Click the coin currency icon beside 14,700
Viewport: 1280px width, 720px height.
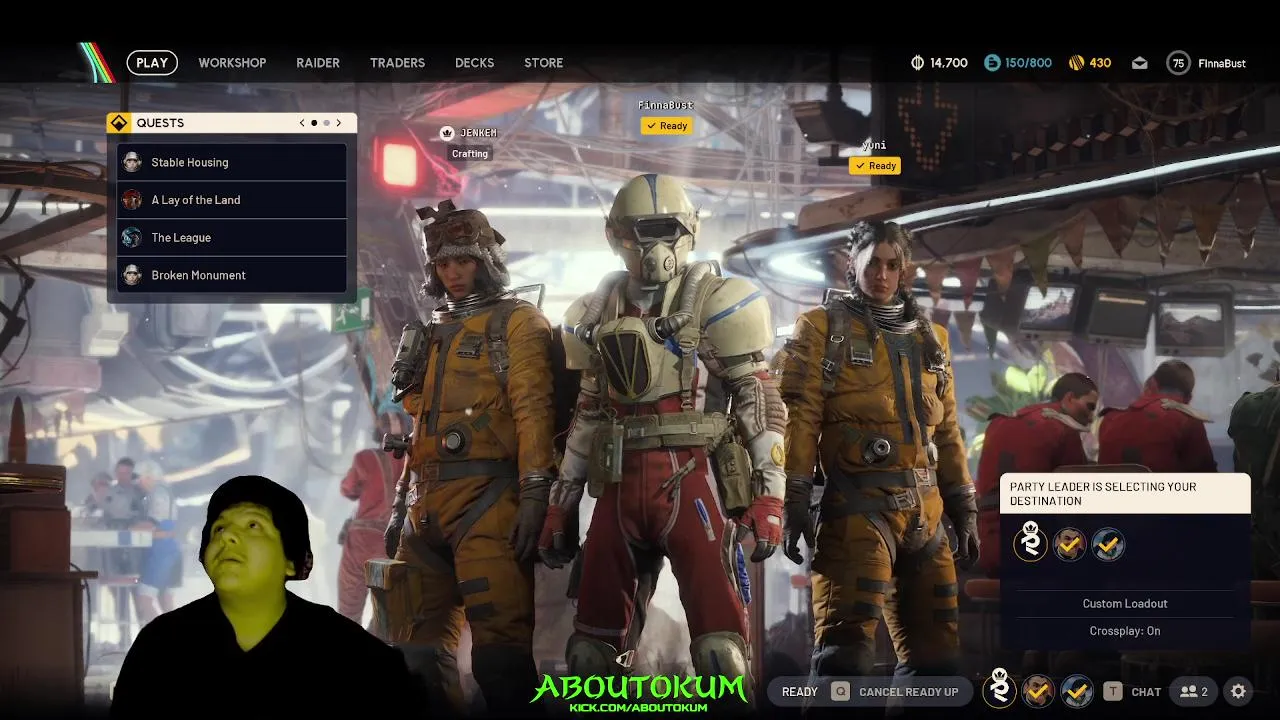point(917,62)
